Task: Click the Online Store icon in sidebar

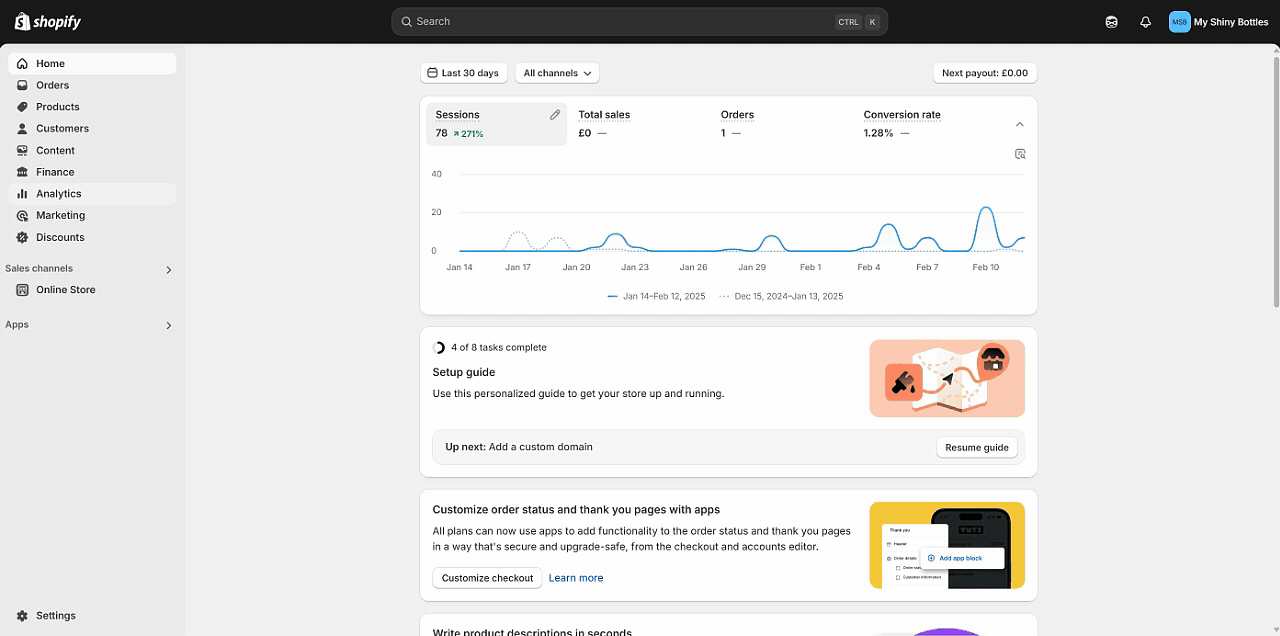Action: click(x=23, y=290)
